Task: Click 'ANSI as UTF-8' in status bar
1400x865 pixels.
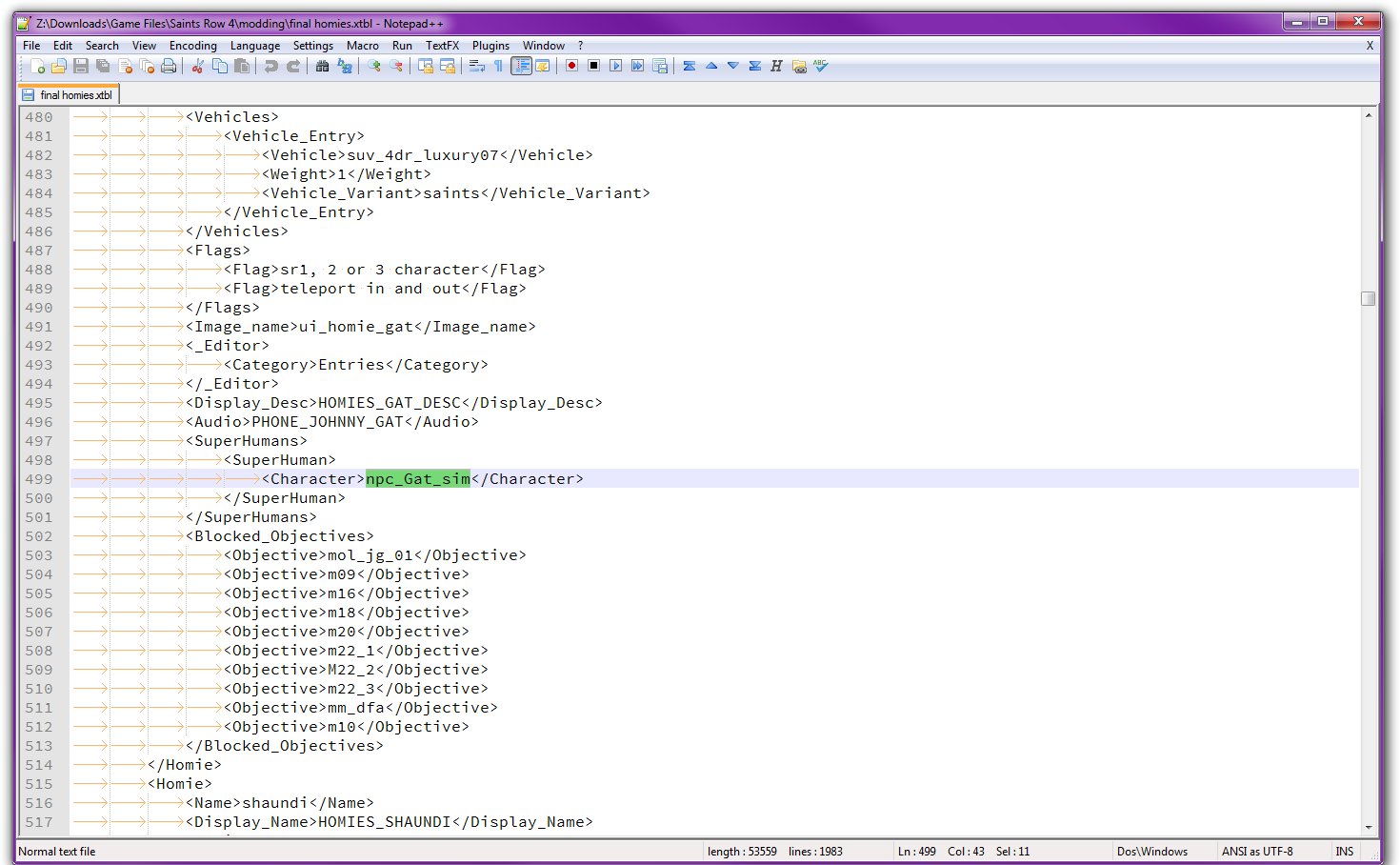Action: pyautogui.click(x=1257, y=852)
